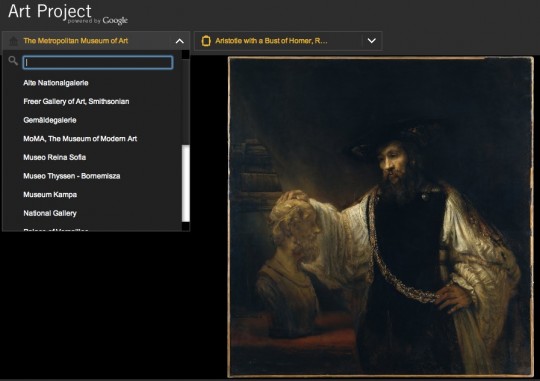Screen dimensions: 540x381
Task: Click the Rembrandt painting image
Action: (381, 217)
